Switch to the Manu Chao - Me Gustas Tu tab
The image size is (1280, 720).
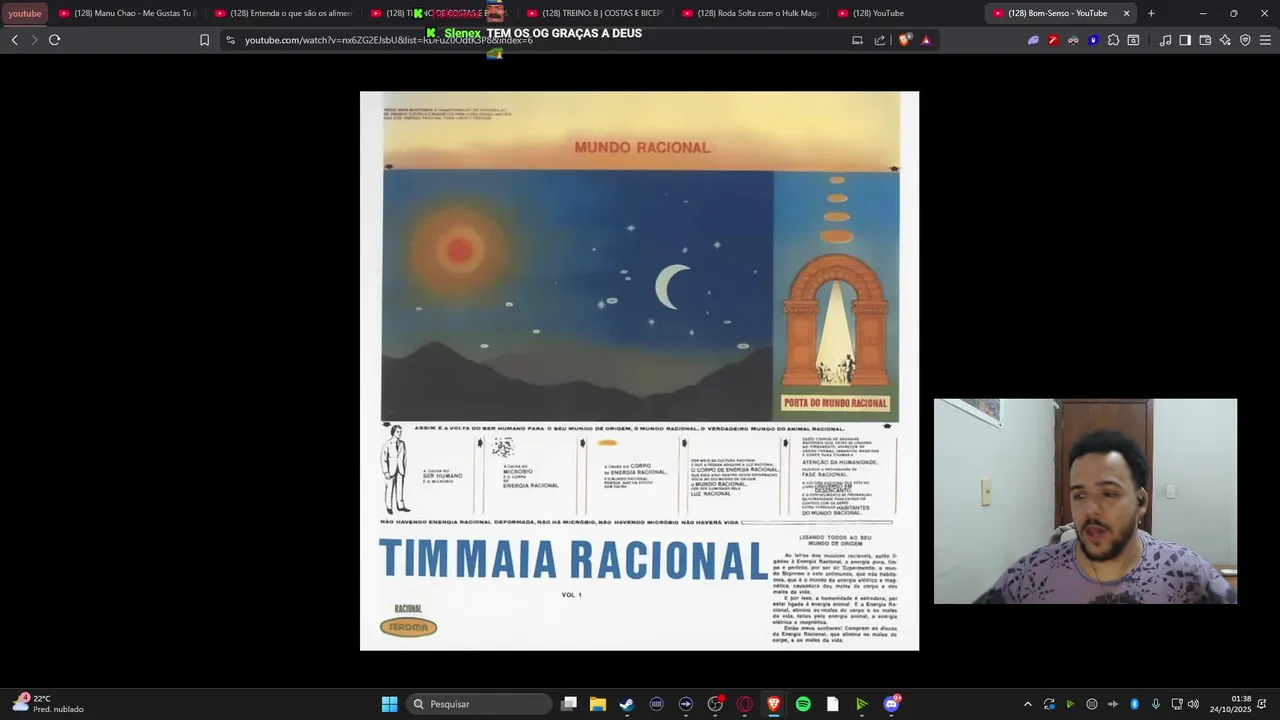128,13
